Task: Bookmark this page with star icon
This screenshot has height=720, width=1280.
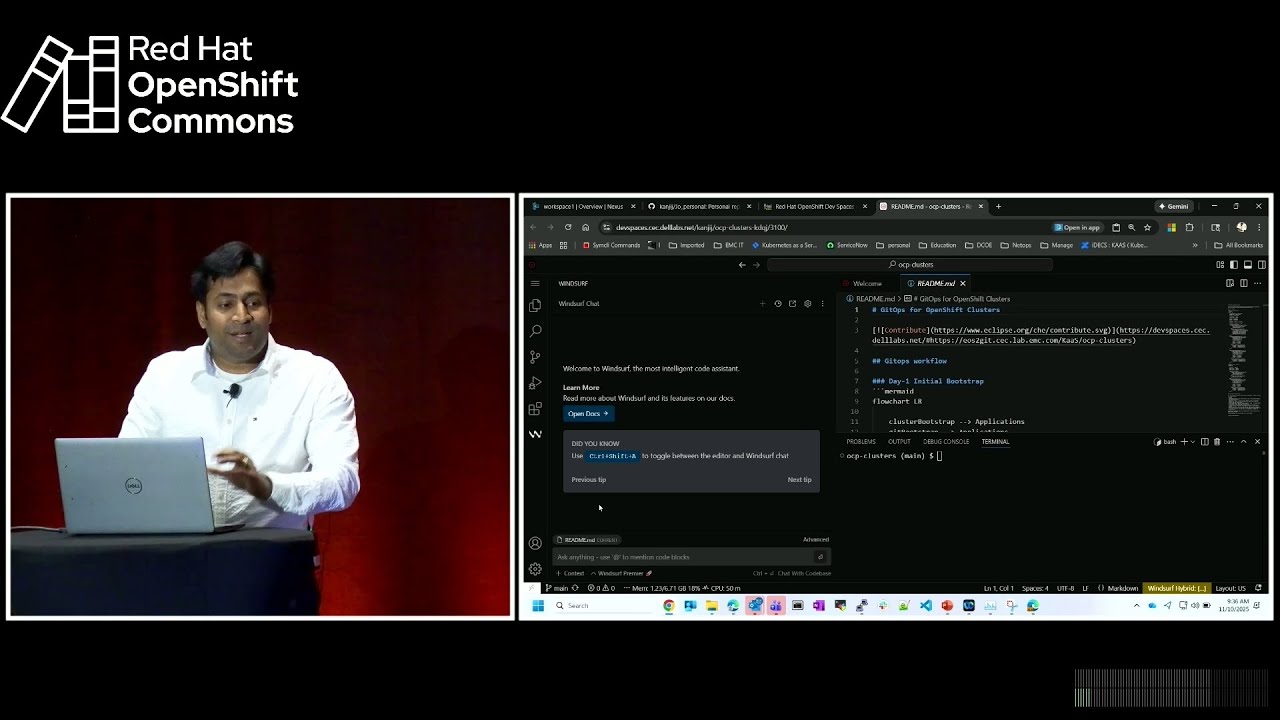Action: (x=1147, y=227)
